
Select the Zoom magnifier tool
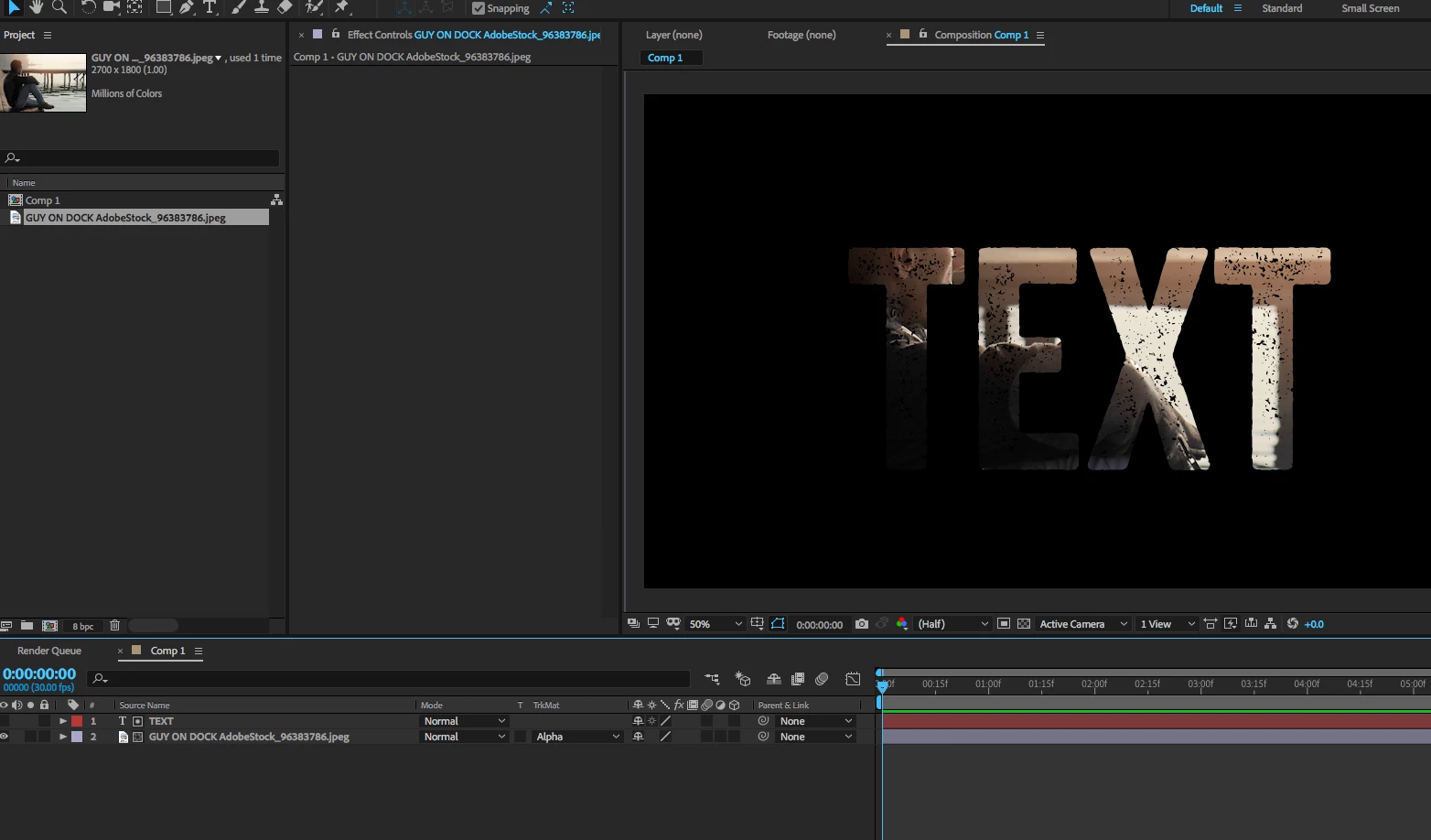(59, 7)
